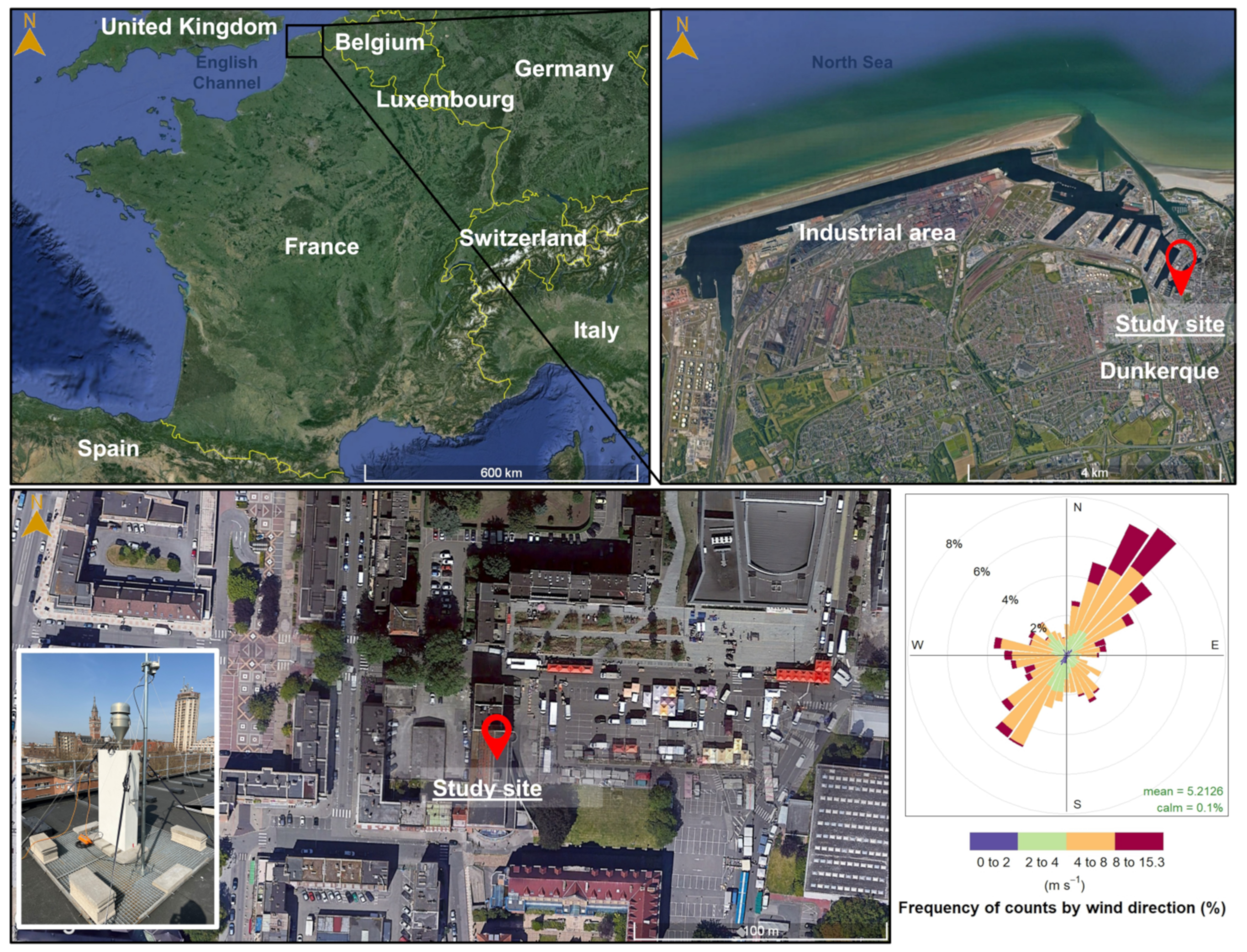The width and height of the screenshot is (1247, 952).
Task: Click the underlined Study site label on Dunkerque map
Action: coord(1169,324)
